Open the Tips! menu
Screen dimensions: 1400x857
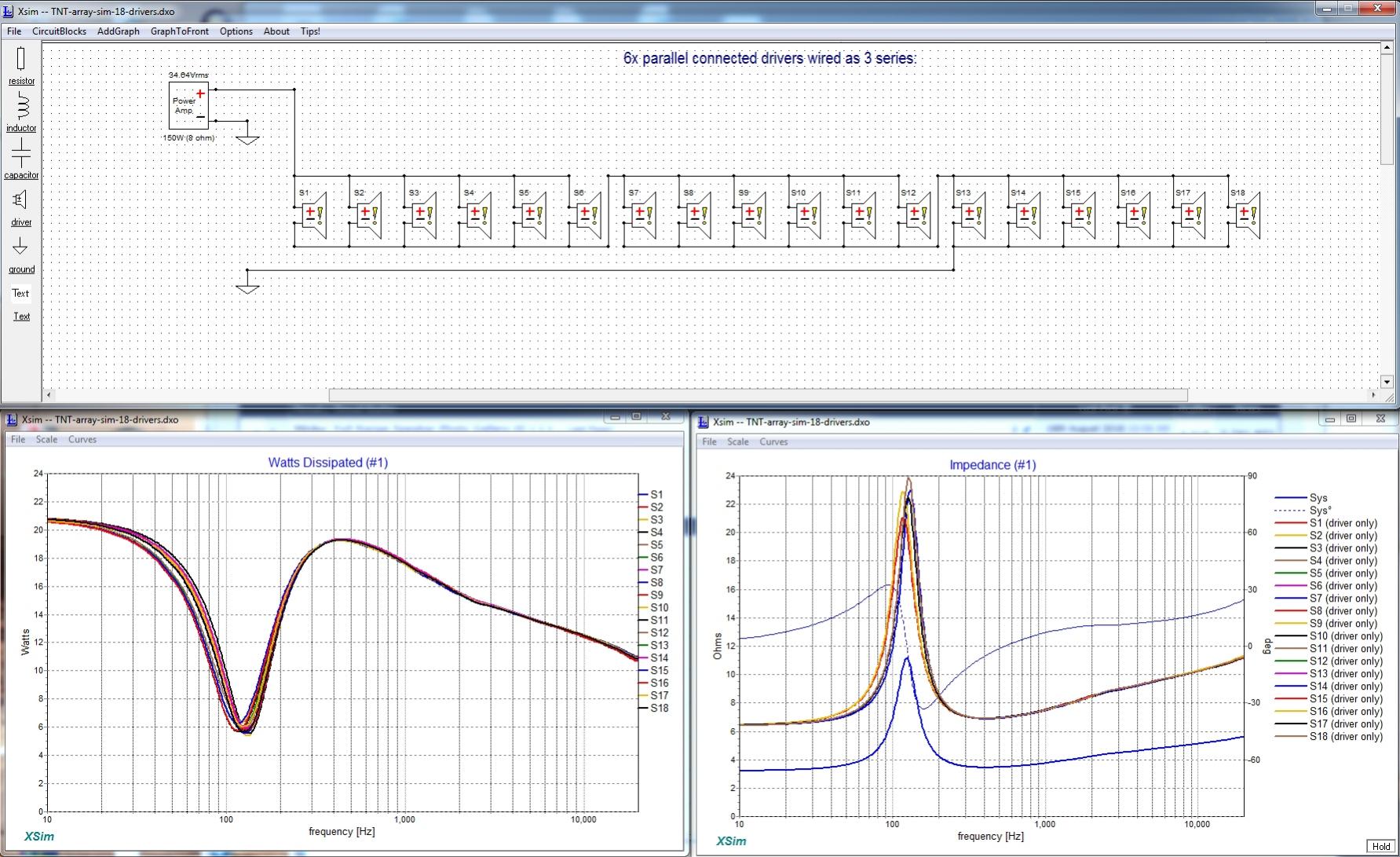(310, 31)
